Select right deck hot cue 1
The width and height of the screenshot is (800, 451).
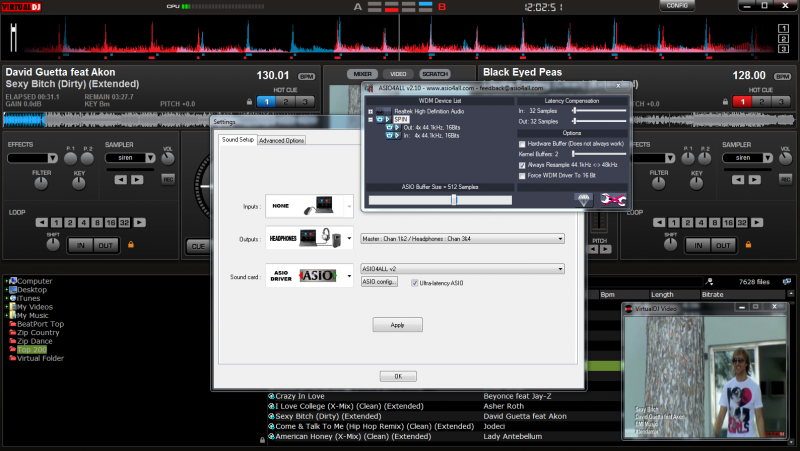pos(742,102)
